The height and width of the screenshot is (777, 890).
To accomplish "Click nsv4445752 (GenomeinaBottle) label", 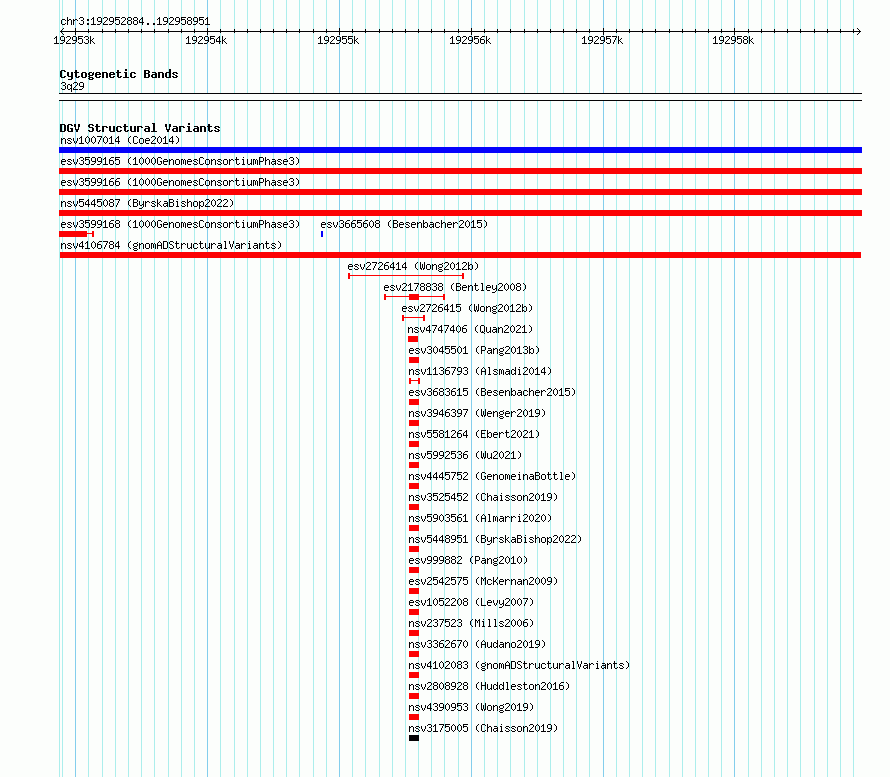I will point(492,476).
